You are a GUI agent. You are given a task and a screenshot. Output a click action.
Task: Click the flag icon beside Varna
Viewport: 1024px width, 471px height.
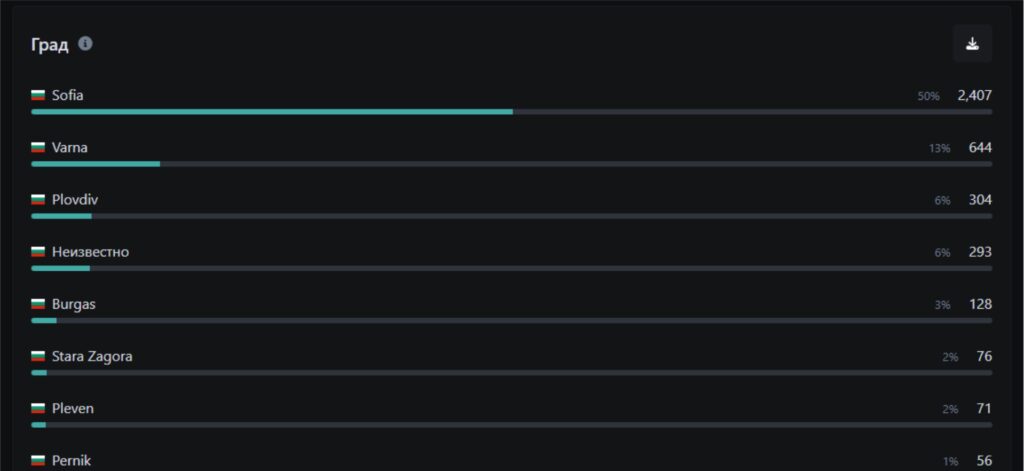[x=38, y=148]
